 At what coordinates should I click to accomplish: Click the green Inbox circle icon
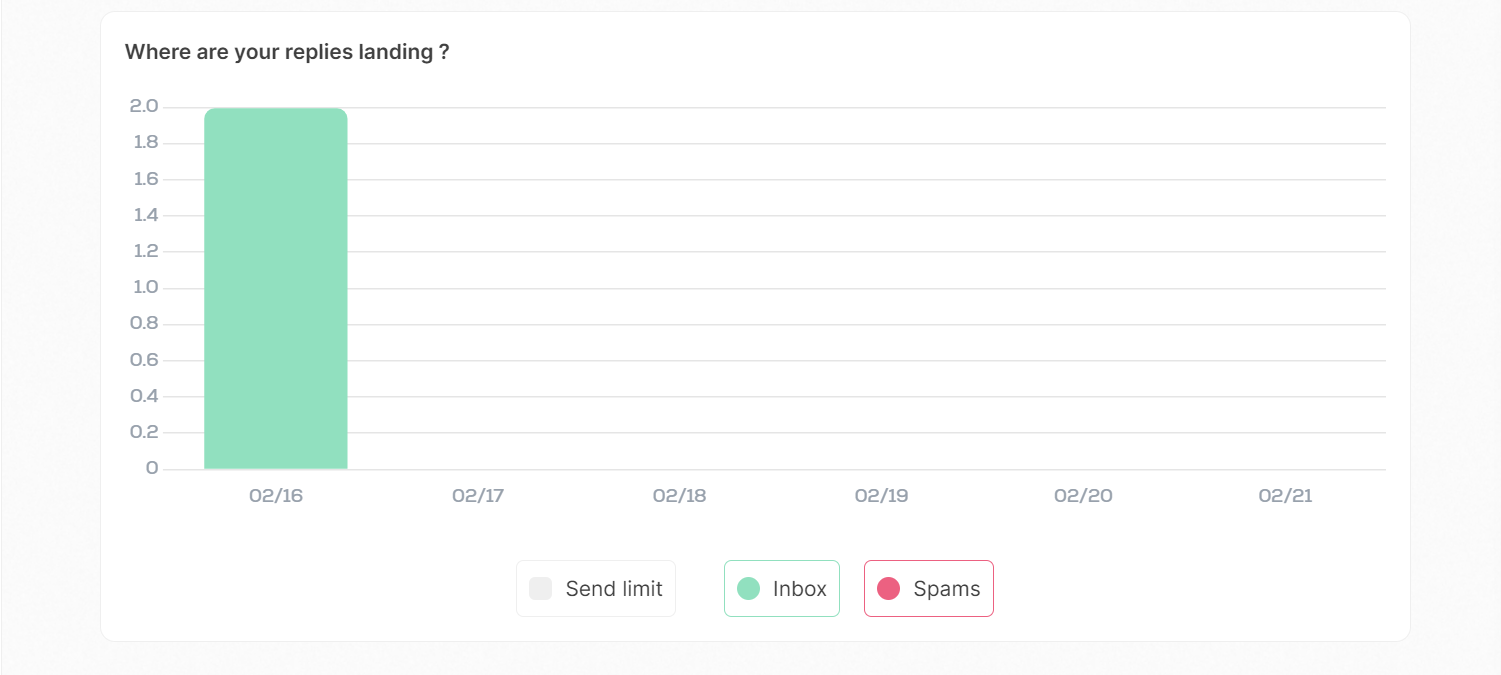(x=748, y=589)
